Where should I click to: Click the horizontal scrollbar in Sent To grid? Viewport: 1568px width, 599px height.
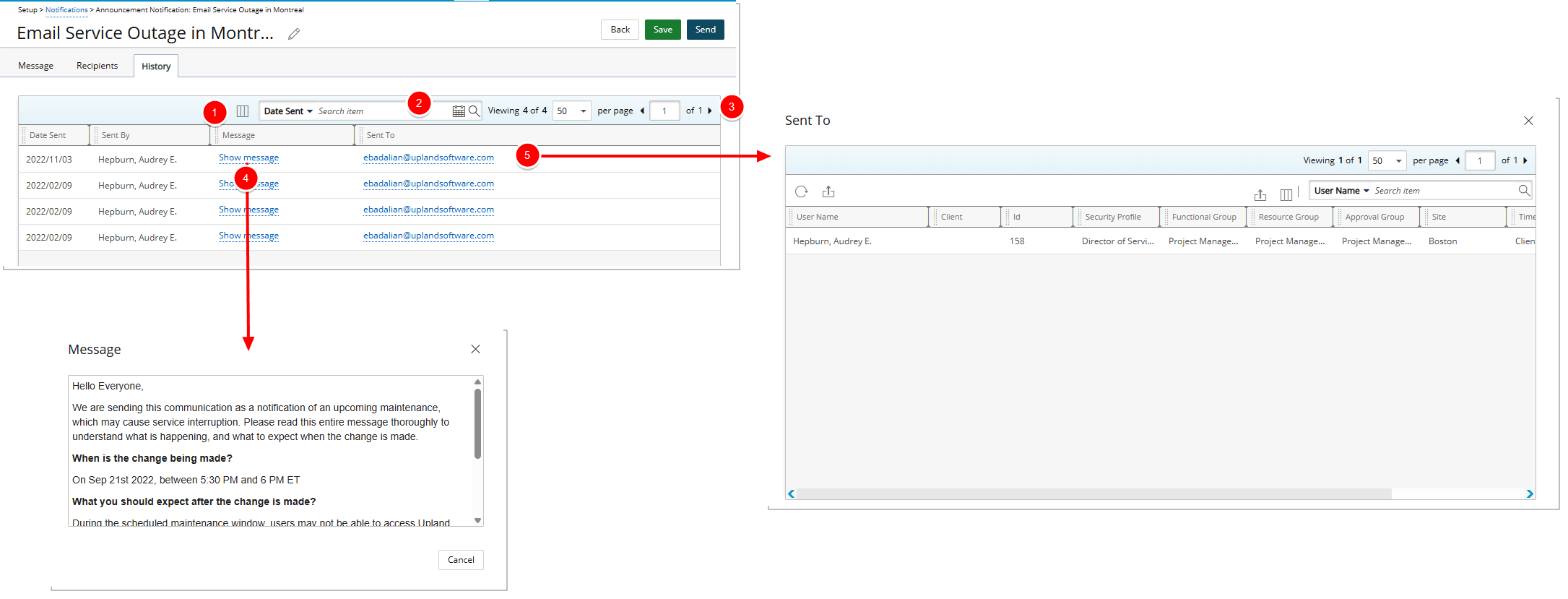(x=1093, y=494)
